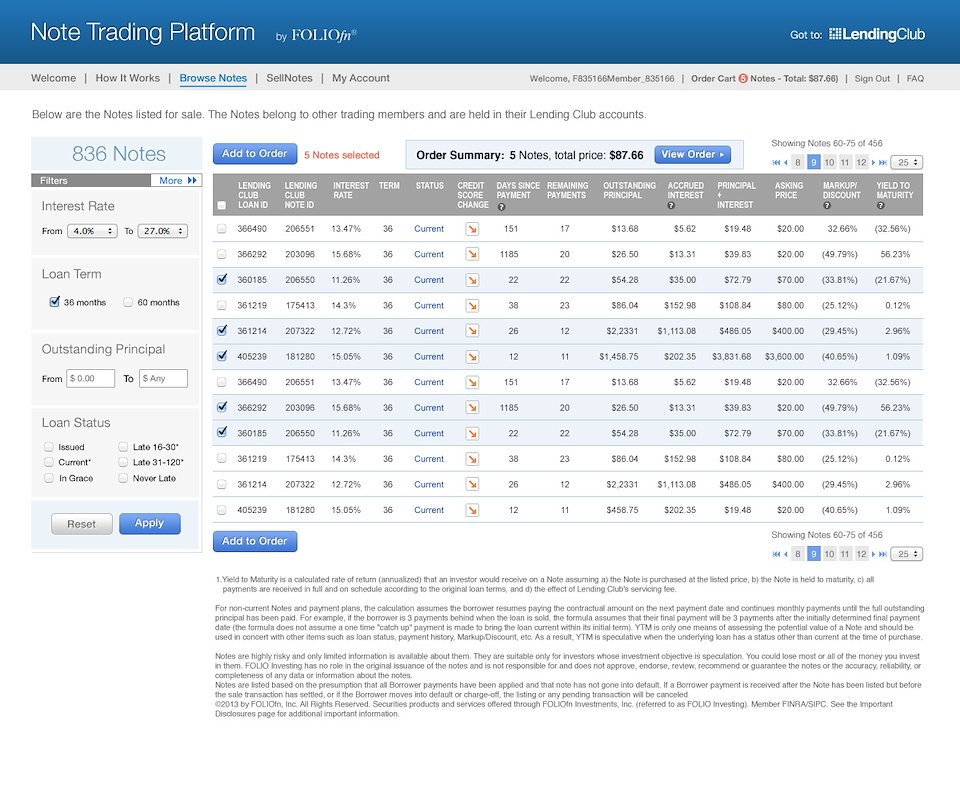Expand More filters in the Filters bar
Image resolution: width=960 pixels, height=796 pixels.
[178, 181]
